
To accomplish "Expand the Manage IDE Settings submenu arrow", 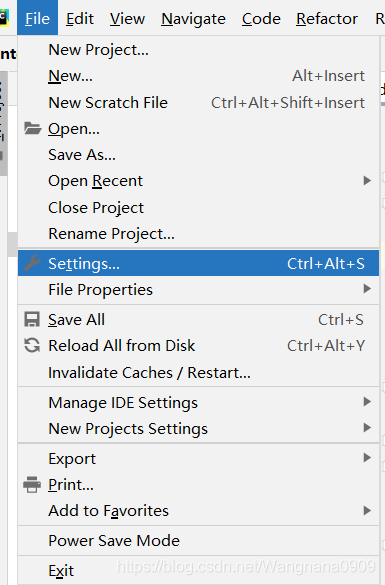I will (x=367, y=402).
